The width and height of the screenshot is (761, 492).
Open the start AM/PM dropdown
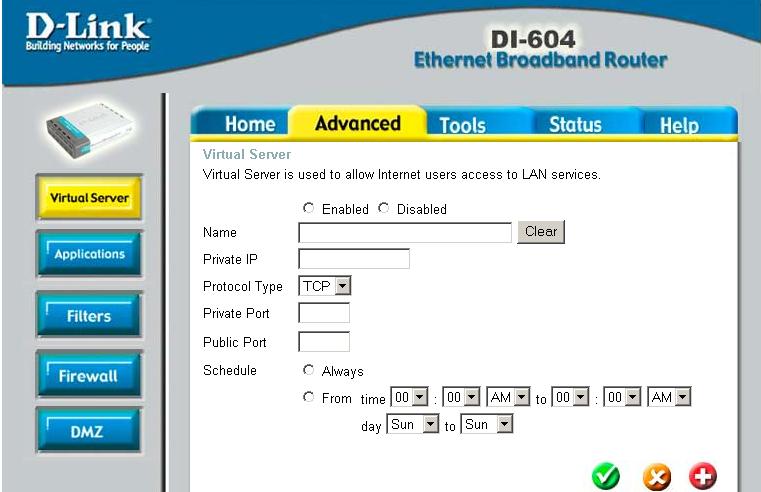click(x=508, y=397)
